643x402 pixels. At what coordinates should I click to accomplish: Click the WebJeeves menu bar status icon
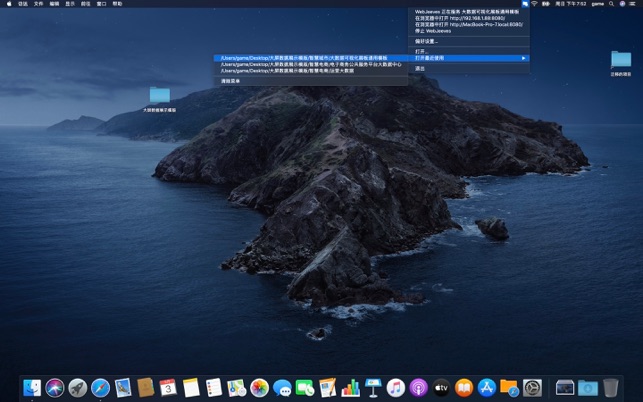[x=524, y=4]
